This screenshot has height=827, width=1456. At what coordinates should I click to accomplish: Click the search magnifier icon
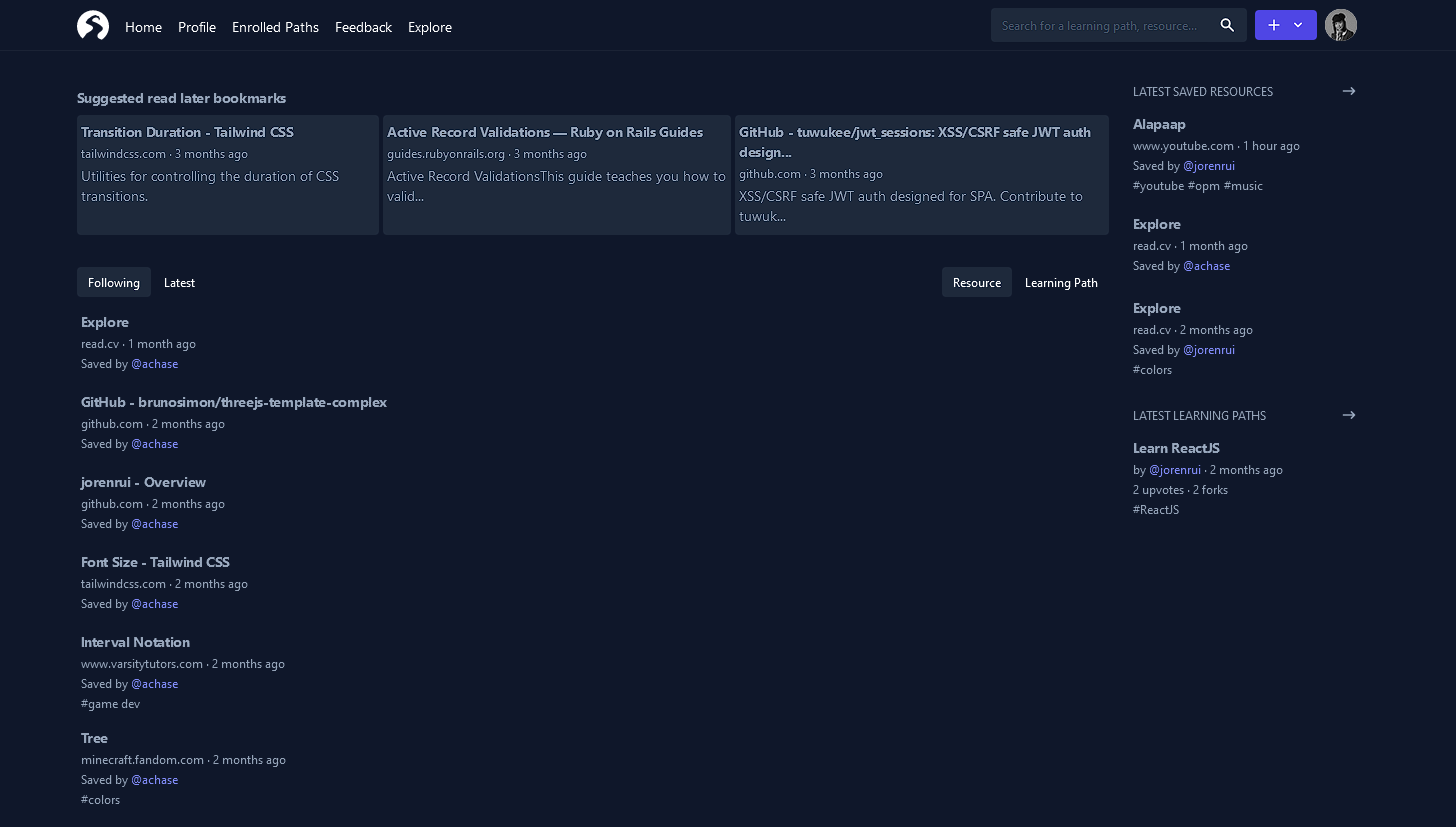(x=1227, y=25)
